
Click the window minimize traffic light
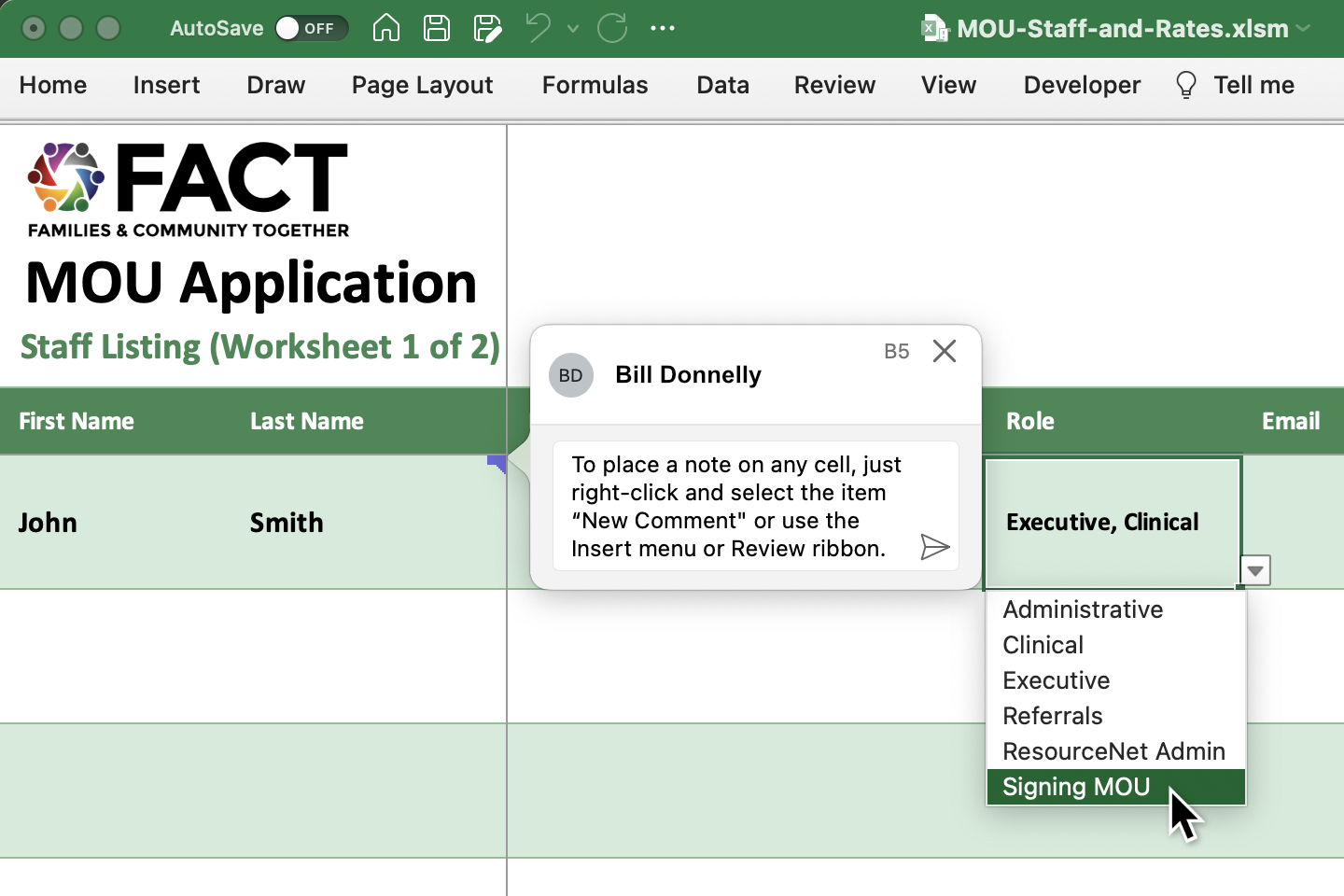(71, 28)
